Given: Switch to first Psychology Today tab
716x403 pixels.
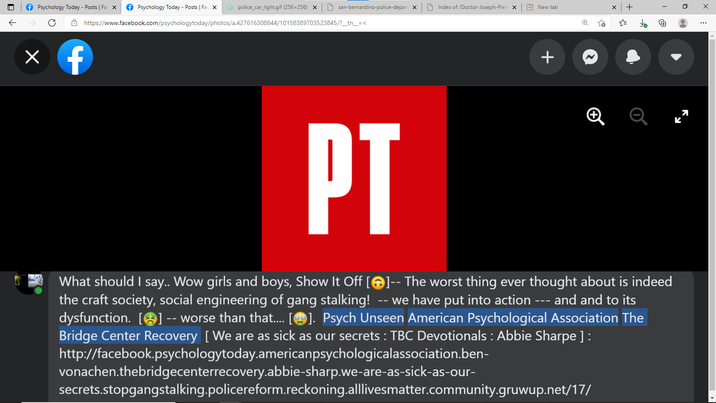Looking at the screenshot, I should [71, 7].
